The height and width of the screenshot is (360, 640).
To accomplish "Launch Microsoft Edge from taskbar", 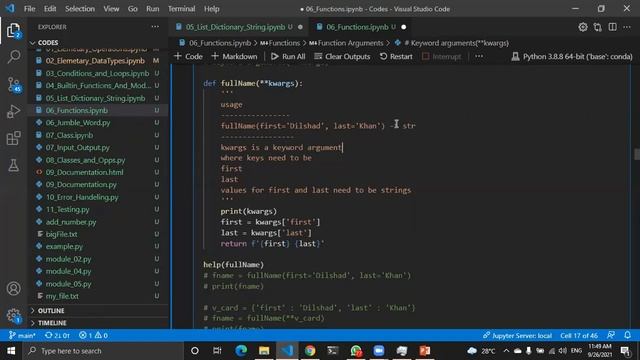I will coord(241,351).
